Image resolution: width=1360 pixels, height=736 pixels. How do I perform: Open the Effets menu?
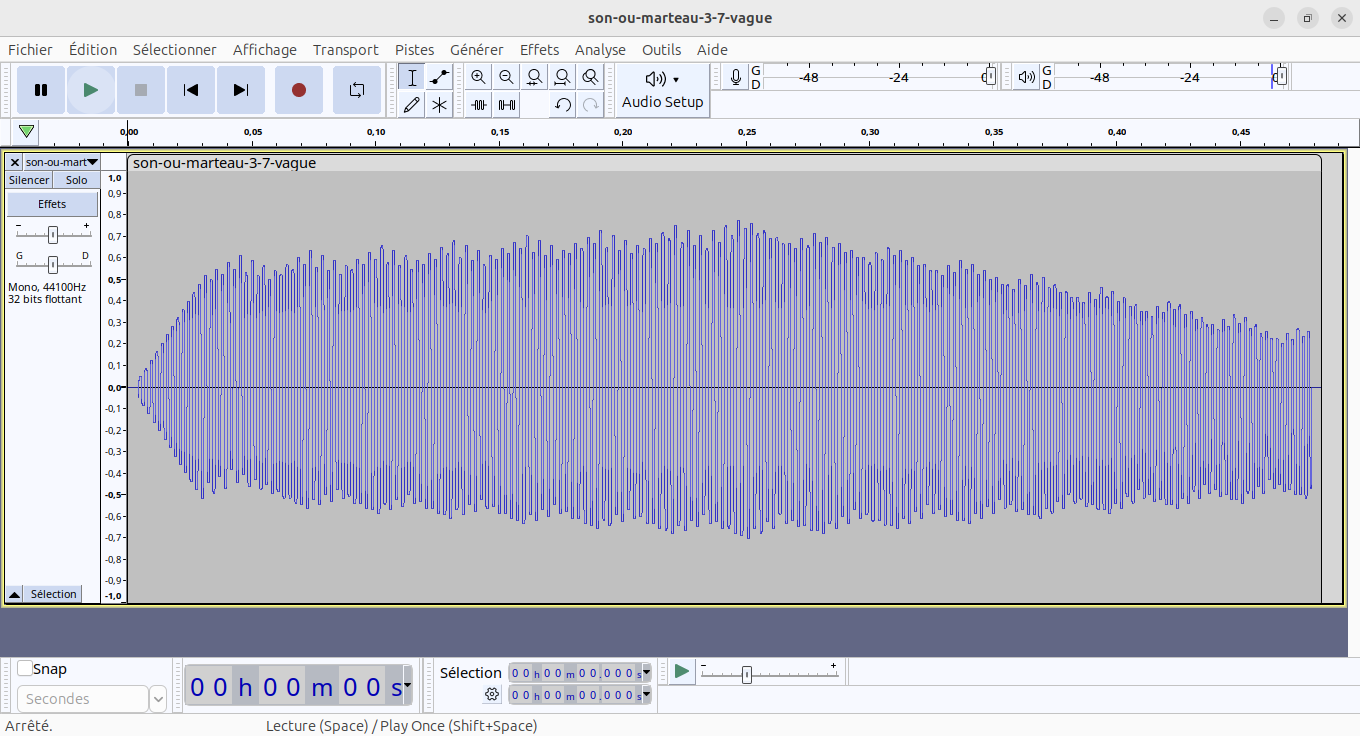coord(539,50)
